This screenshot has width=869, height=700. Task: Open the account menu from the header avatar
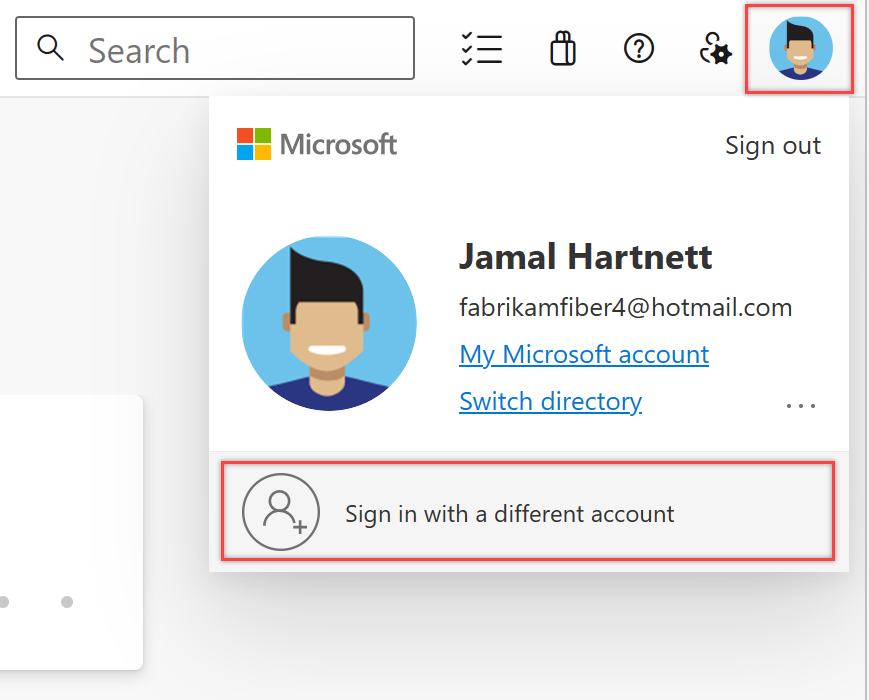pos(799,47)
